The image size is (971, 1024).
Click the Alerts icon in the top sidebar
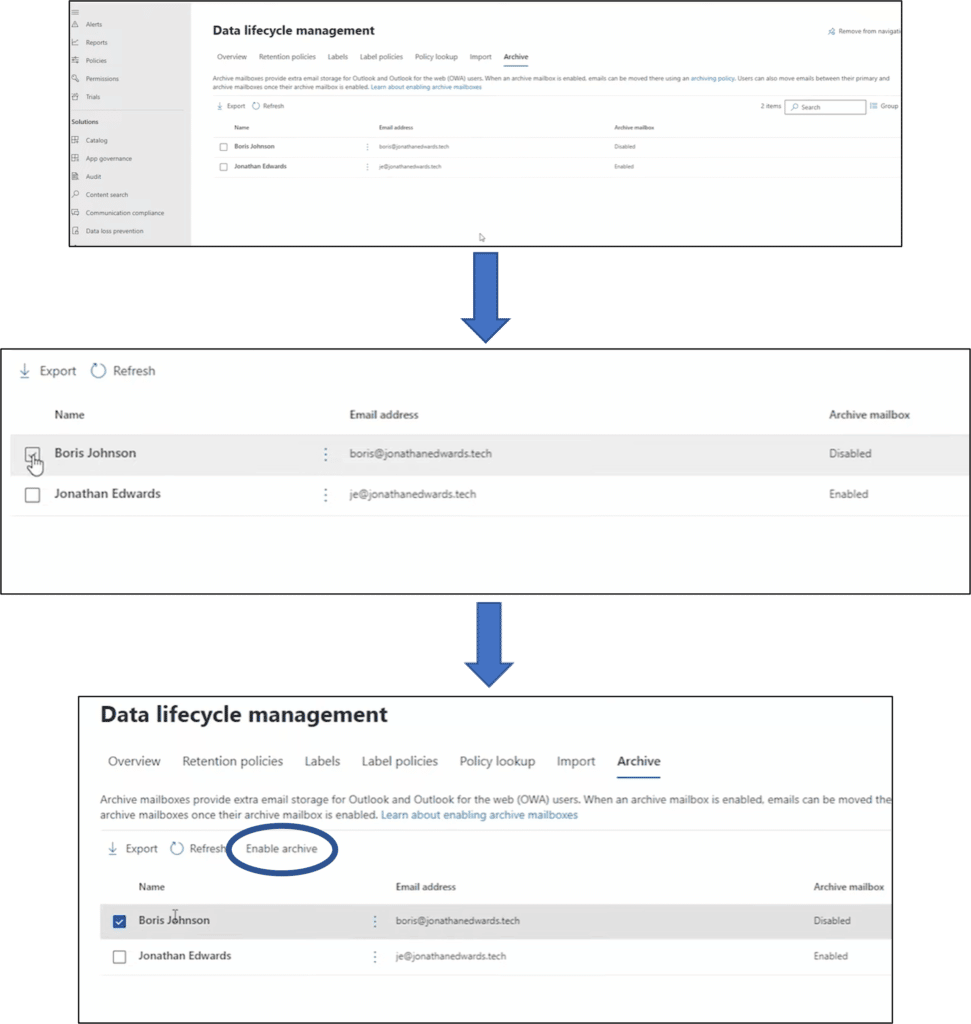(75, 24)
